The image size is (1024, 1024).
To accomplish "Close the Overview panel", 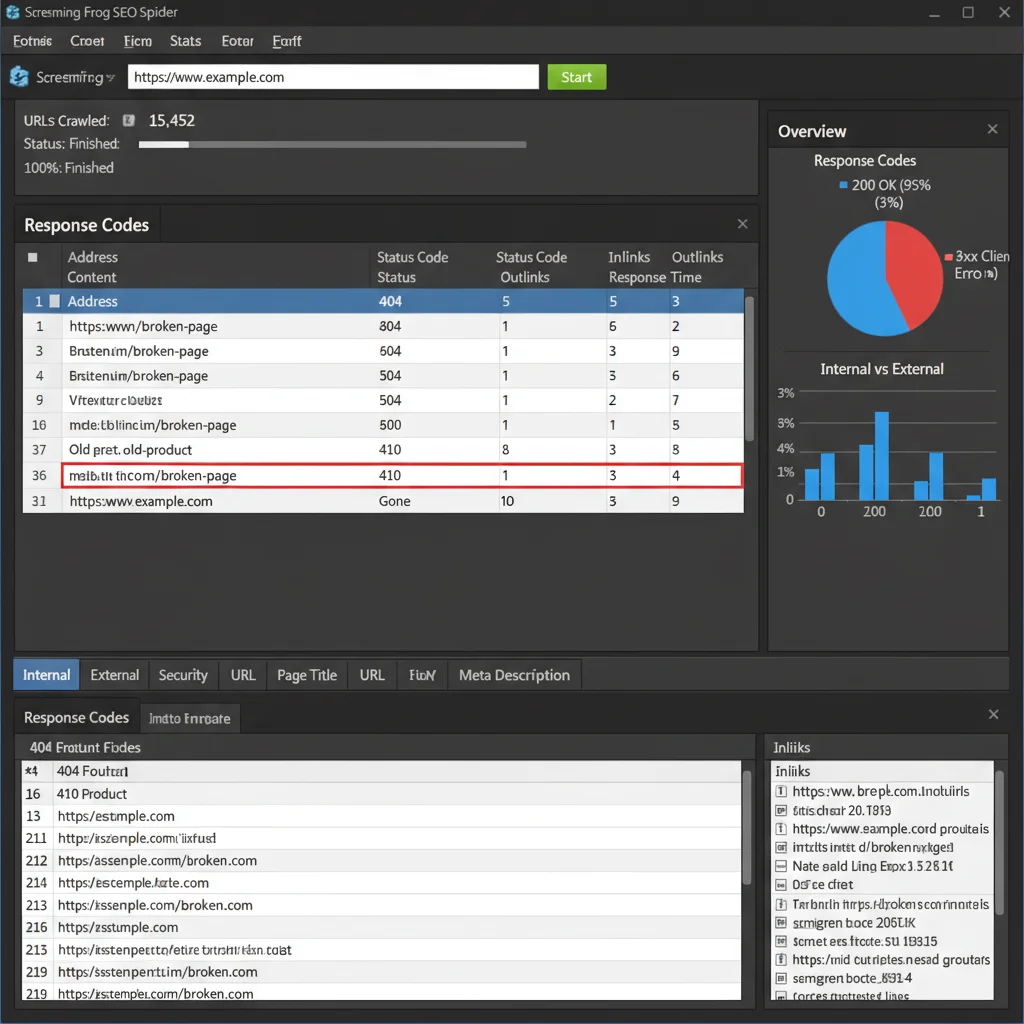I will 993,129.
